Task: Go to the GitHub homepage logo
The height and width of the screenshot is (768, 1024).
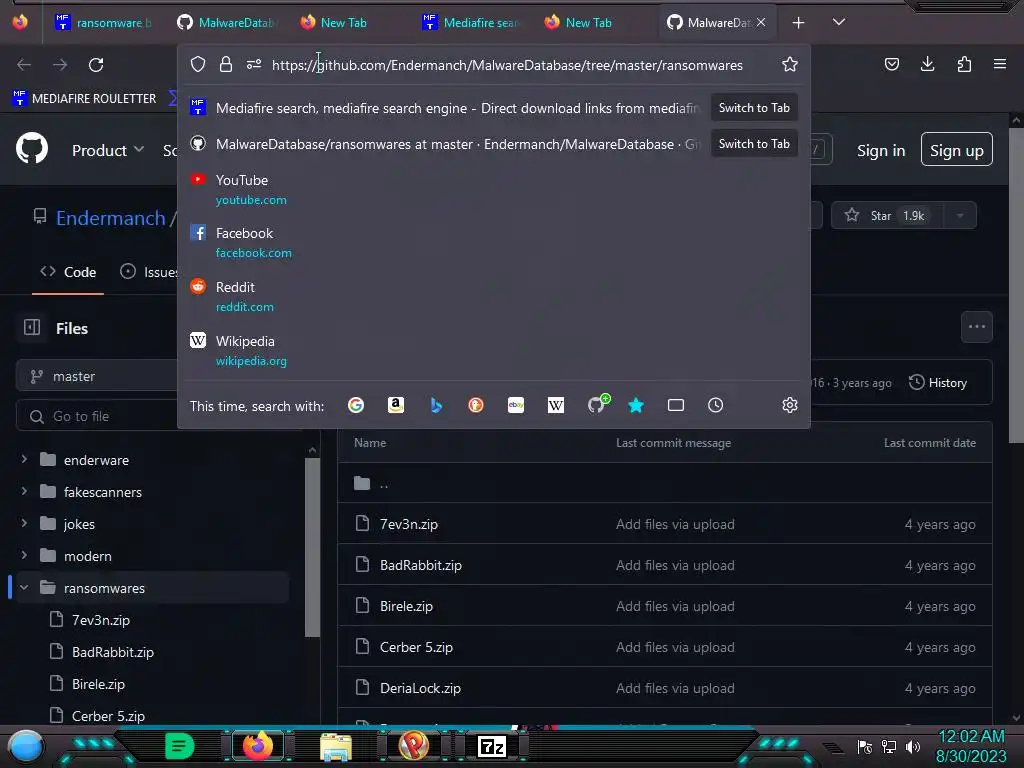Action: point(32,148)
